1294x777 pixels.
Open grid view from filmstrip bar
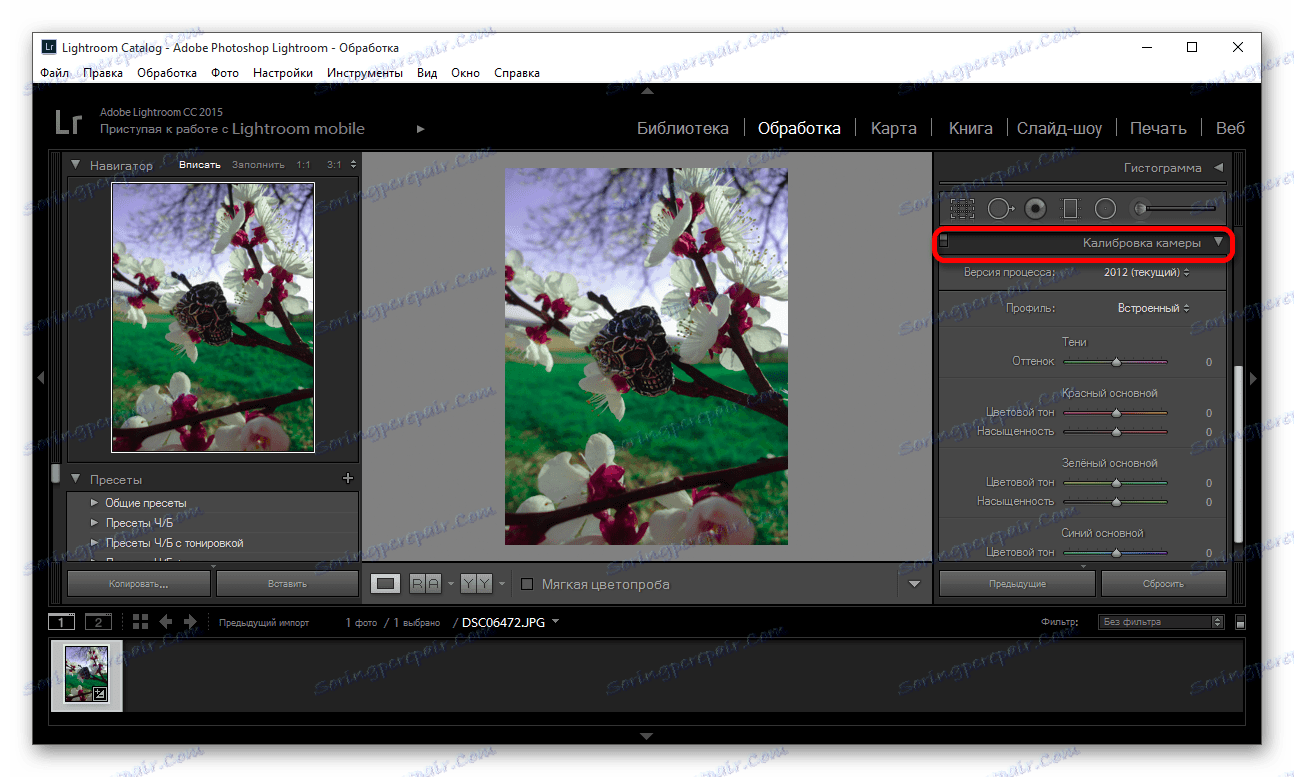tap(140, 622)
